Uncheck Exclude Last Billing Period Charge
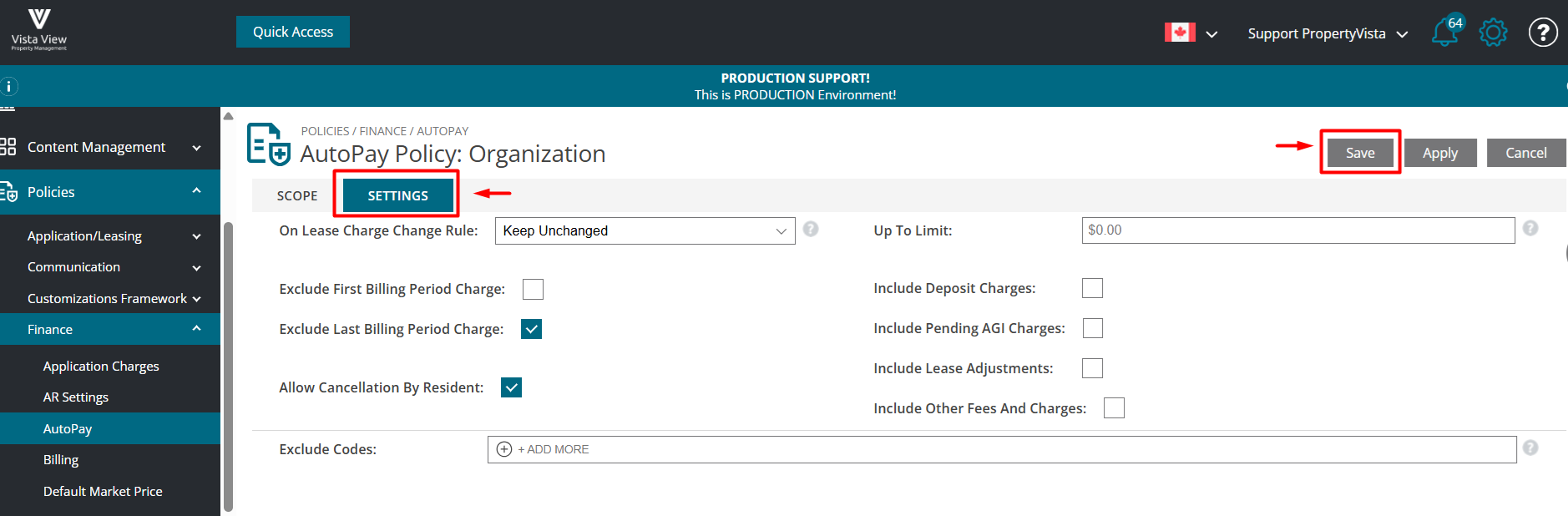The image size is (1568, 516). [531, 329]
